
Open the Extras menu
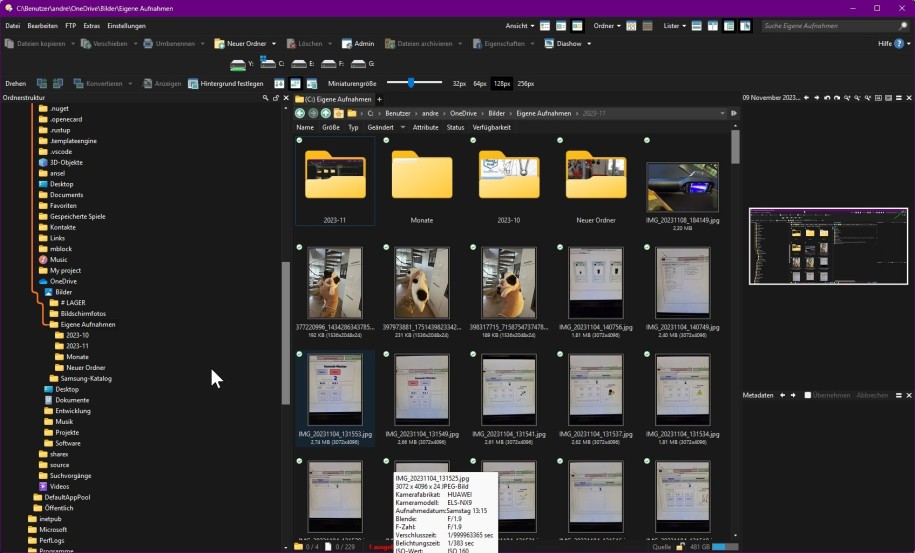point(92,26)
